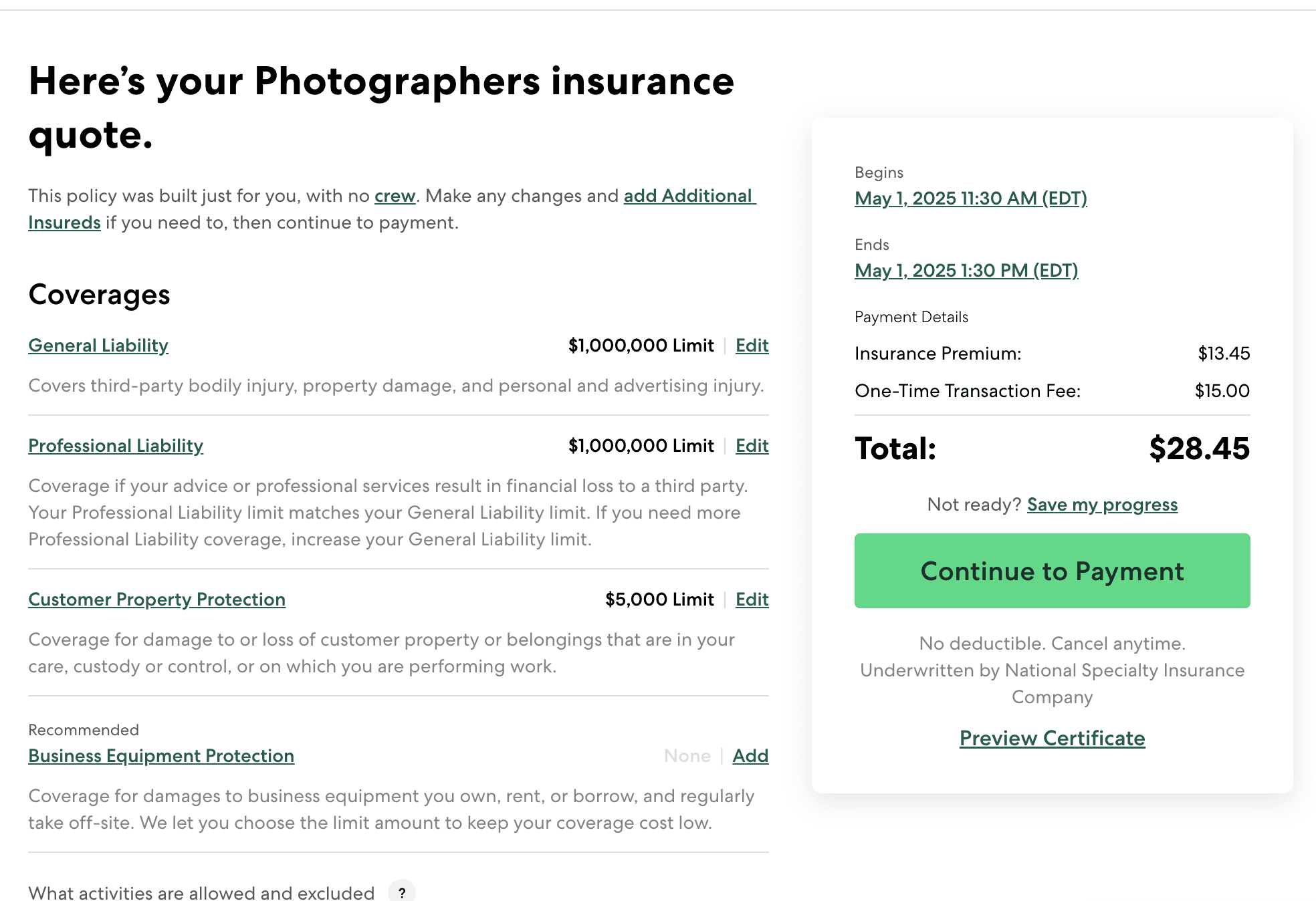The width and height of the screenshot is (1316, 901).
Task: Open General Liability coverage details
Action: [98, 346]
